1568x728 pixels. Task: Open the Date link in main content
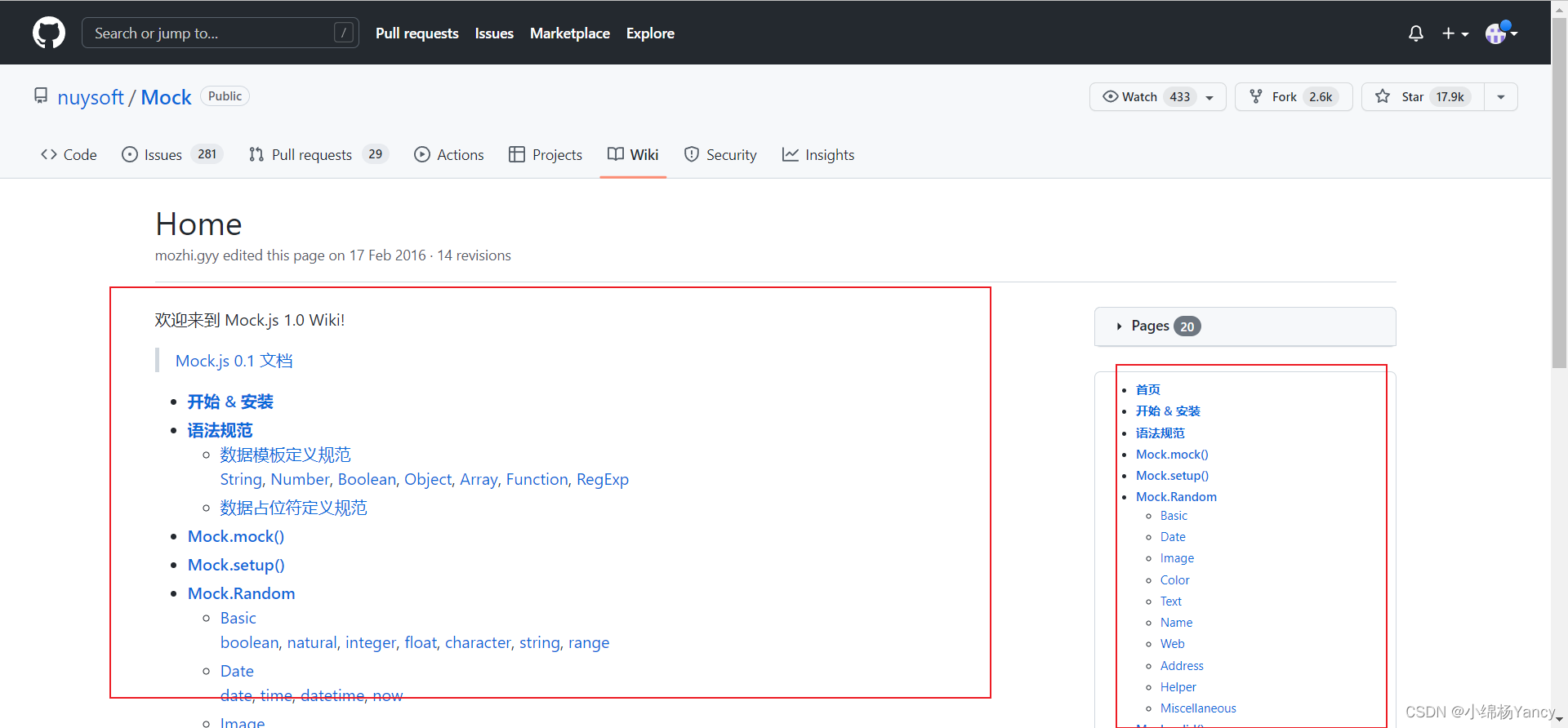237,671
